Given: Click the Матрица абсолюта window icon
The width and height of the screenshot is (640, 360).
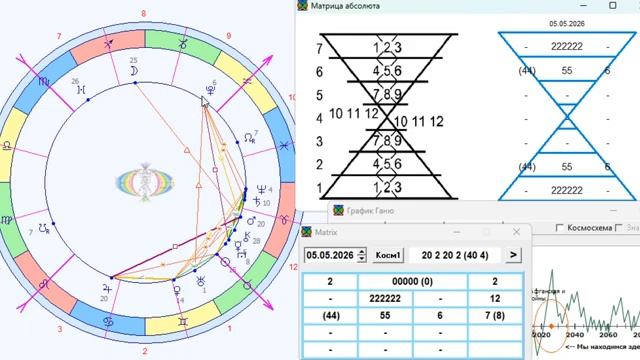Looking at the screenshot, I should 302,5.
